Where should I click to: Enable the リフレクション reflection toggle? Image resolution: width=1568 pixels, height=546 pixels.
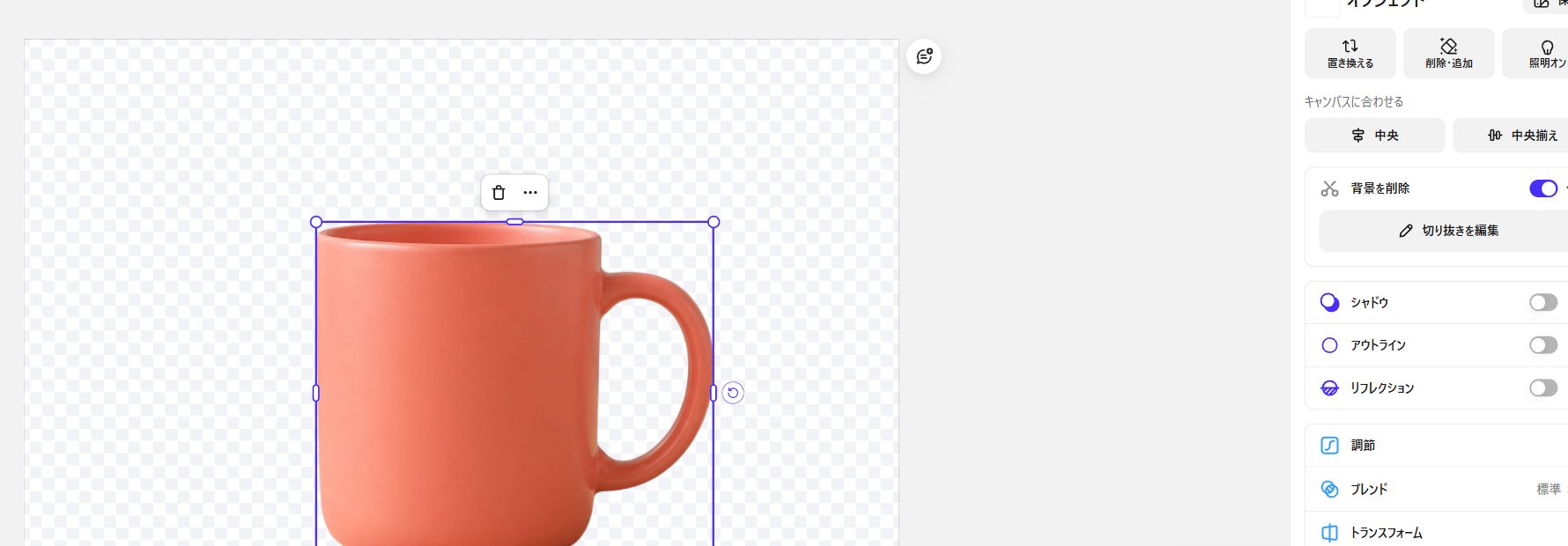tap(1543, 388)
